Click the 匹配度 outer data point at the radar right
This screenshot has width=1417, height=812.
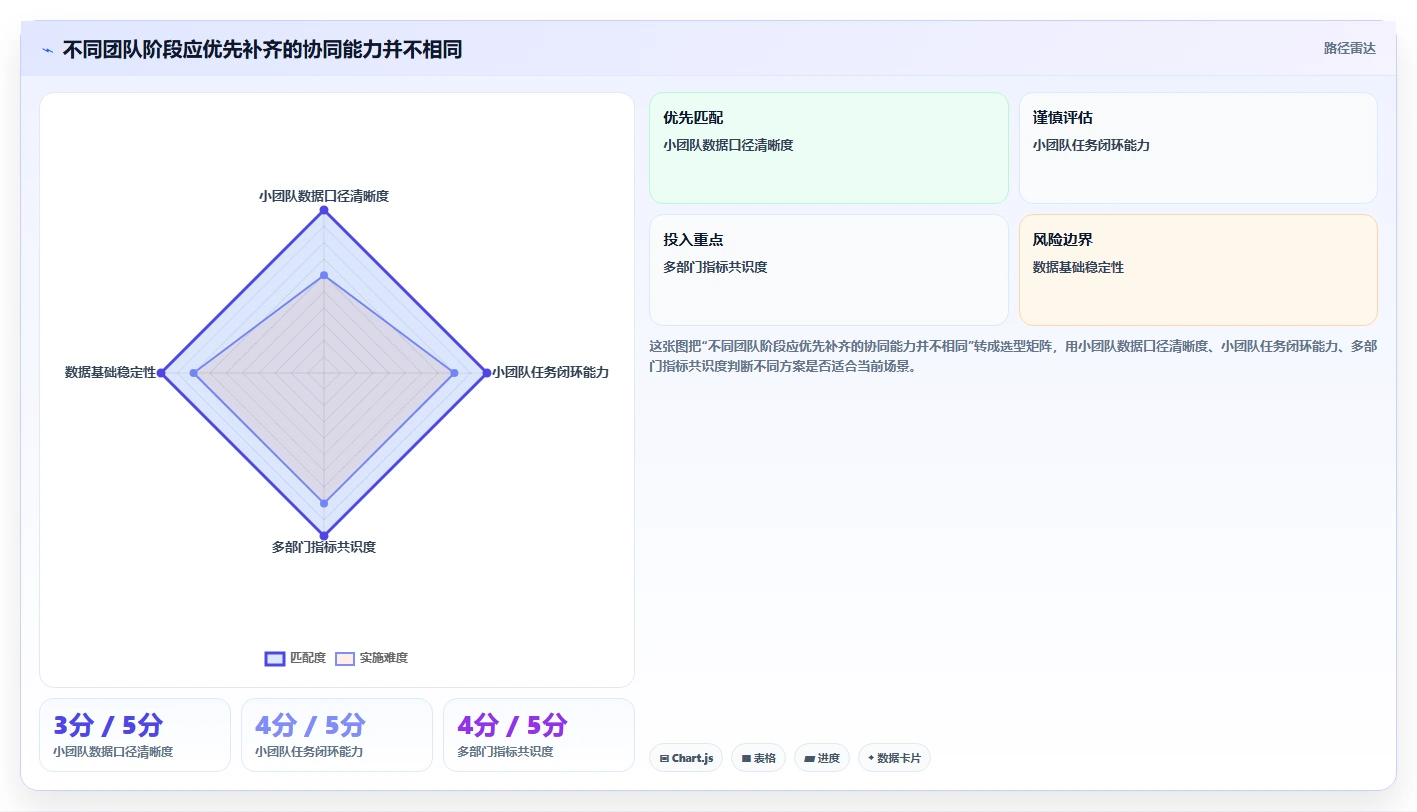[486, 373]
